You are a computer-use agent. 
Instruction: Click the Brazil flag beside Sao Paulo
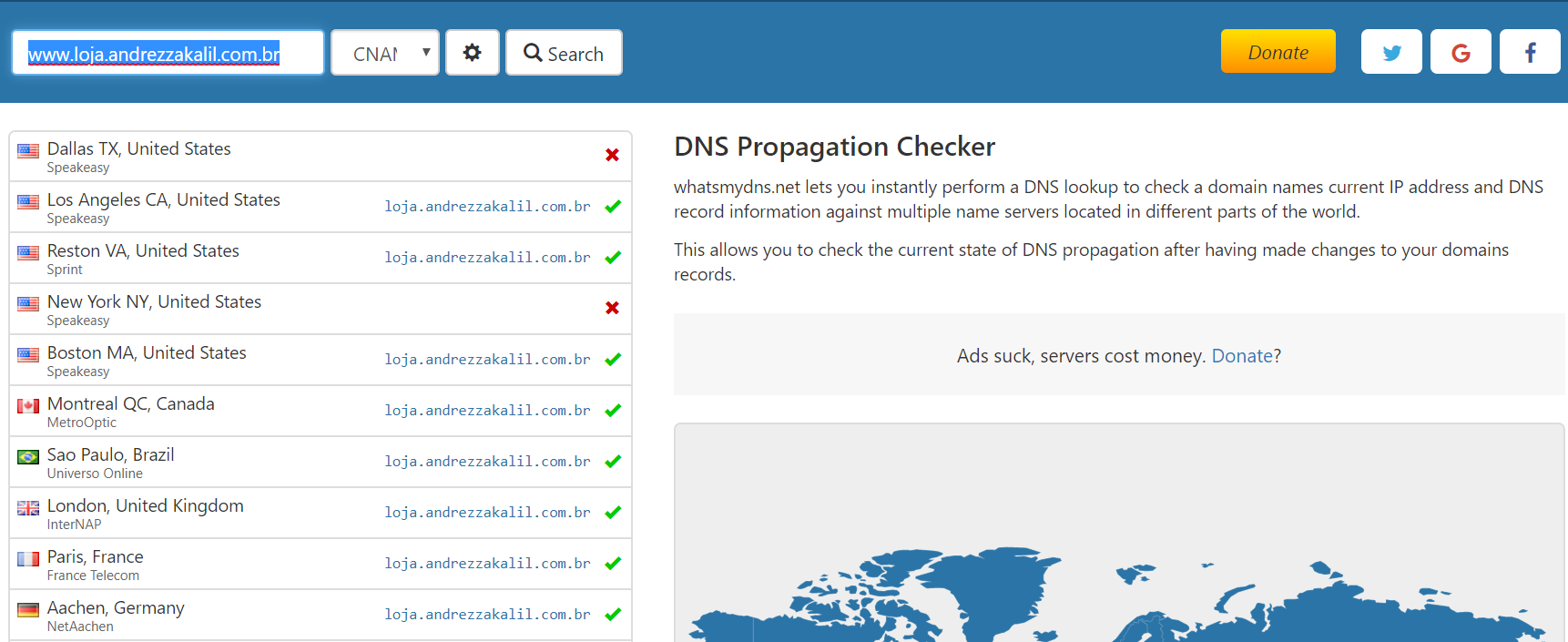pyautogui.click(x=28, y=456)
